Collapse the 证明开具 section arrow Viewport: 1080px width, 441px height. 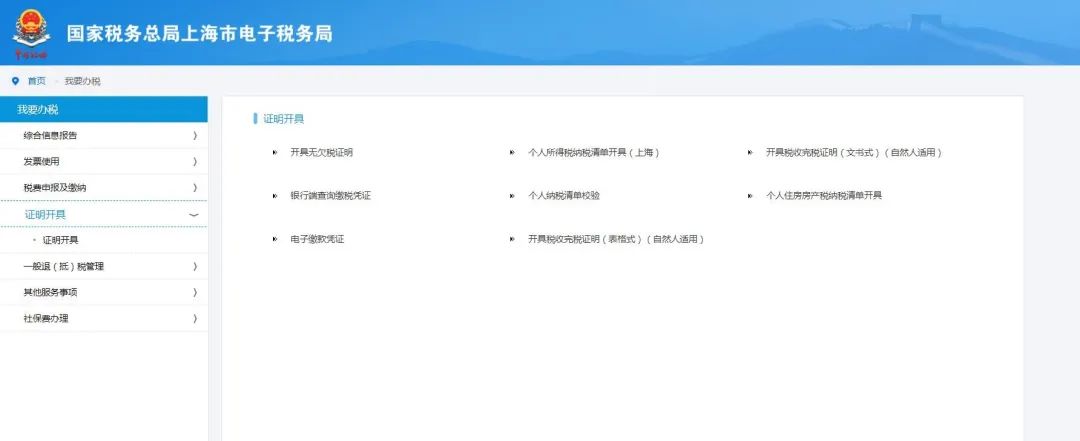pos(194,215)
